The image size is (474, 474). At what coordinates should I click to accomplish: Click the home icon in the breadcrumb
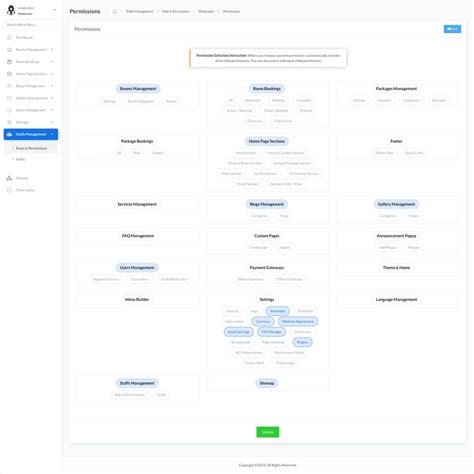pyautogui.click(x=115, y=11)
